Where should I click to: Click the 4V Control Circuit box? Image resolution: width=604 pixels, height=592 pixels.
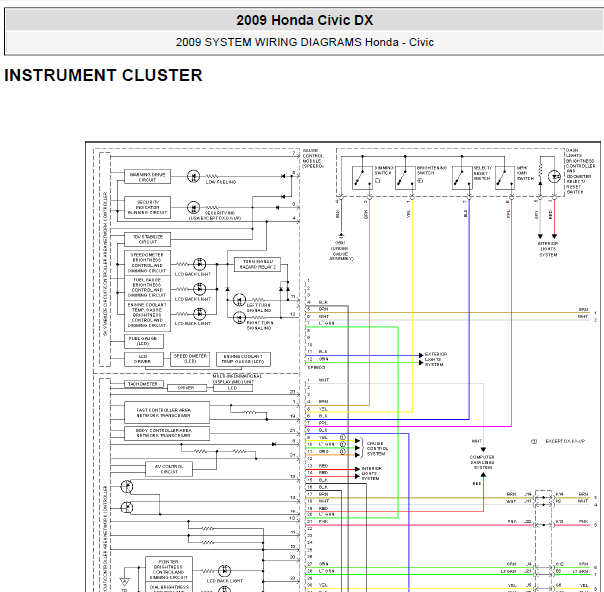tap(169, 469)
